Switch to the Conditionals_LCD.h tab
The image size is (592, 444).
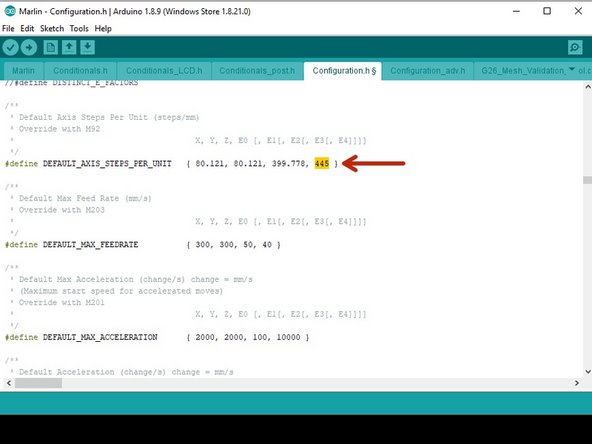click(x=164, y=71)
